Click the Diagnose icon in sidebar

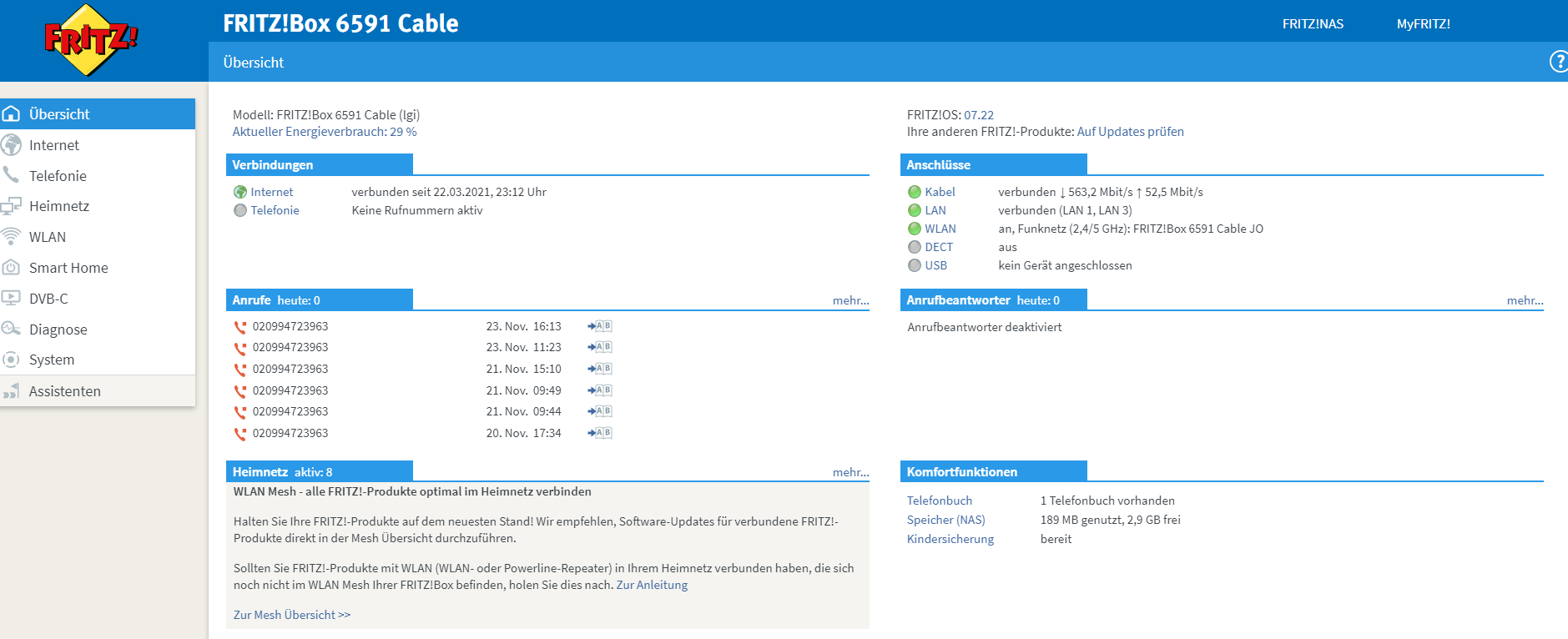[11, 329]
